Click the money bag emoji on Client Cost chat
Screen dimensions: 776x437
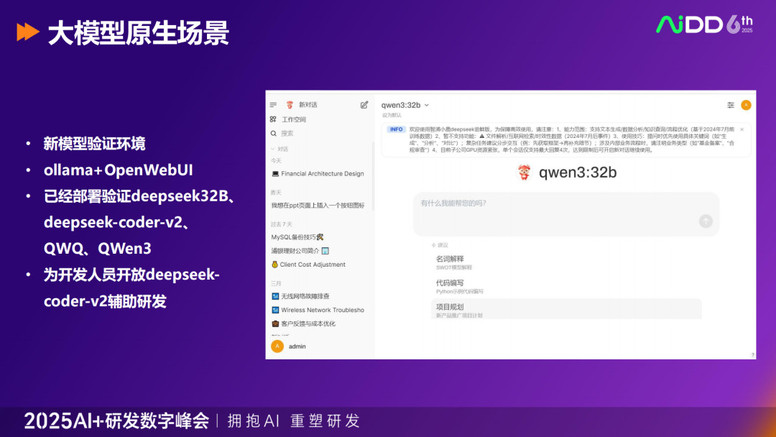(275, 265)
